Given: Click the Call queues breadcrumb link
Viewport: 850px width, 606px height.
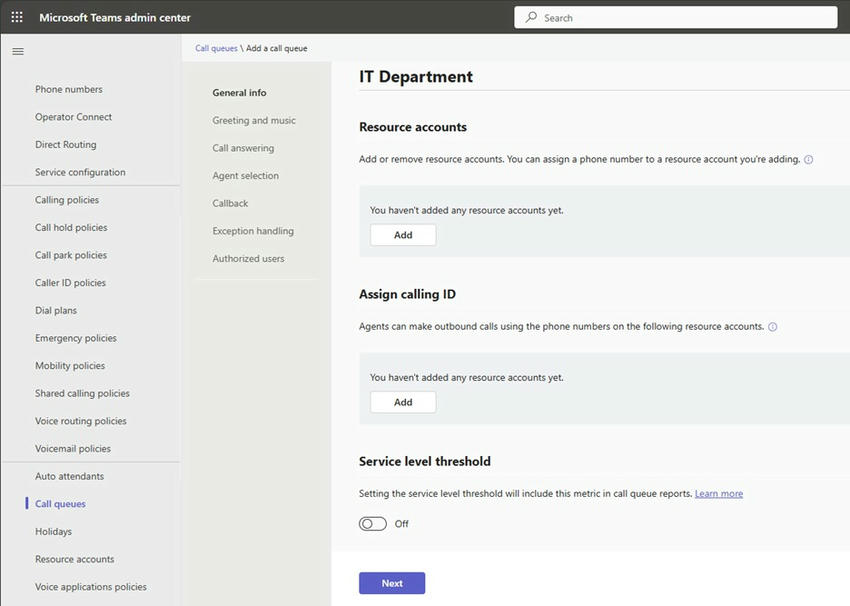Looking at the screenshot, I should pos(216,48).
